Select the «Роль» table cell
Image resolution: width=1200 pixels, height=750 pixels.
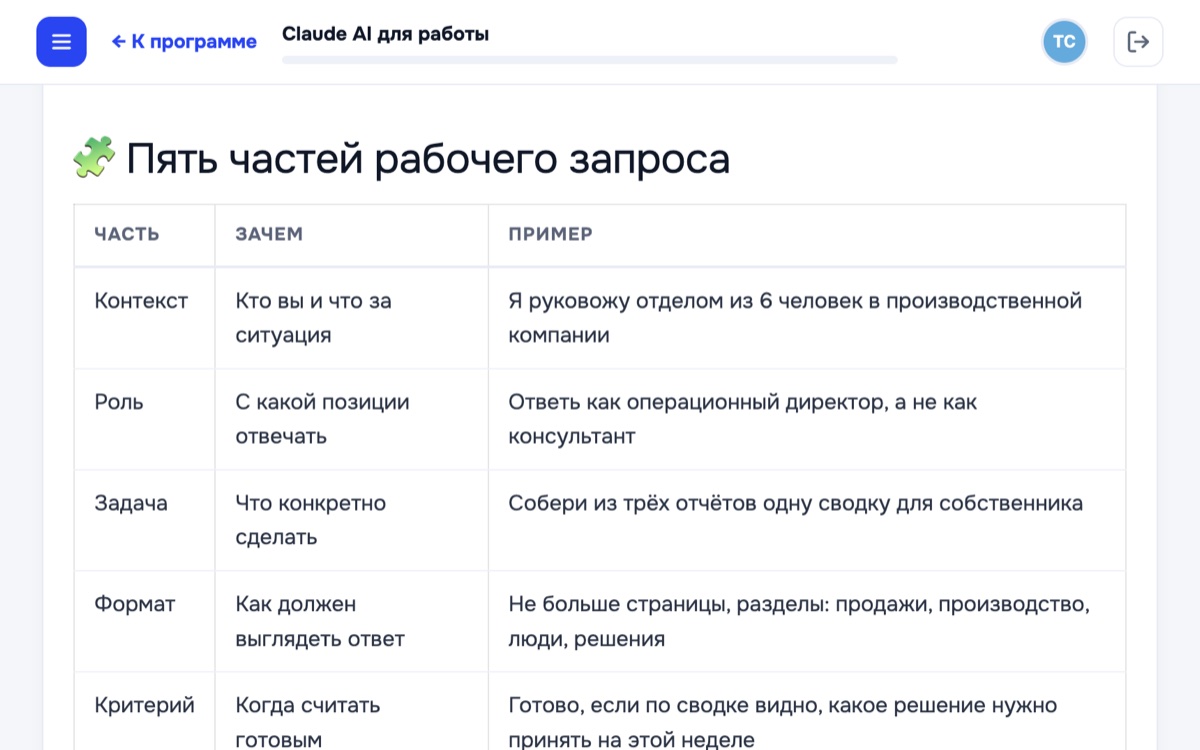click(145, 419)
